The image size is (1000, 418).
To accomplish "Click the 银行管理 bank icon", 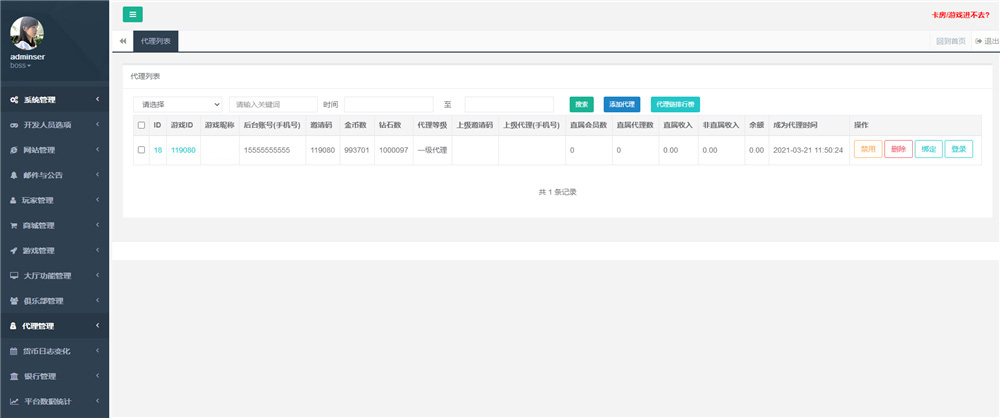I will (14, 376).
